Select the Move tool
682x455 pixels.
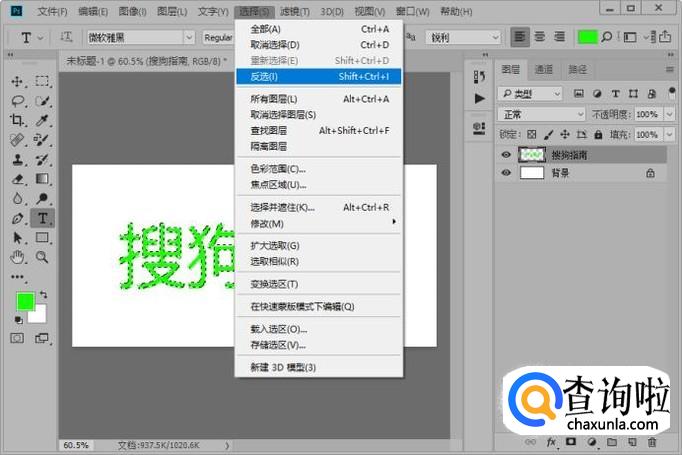pyautogui.click(x=17, y=81)
